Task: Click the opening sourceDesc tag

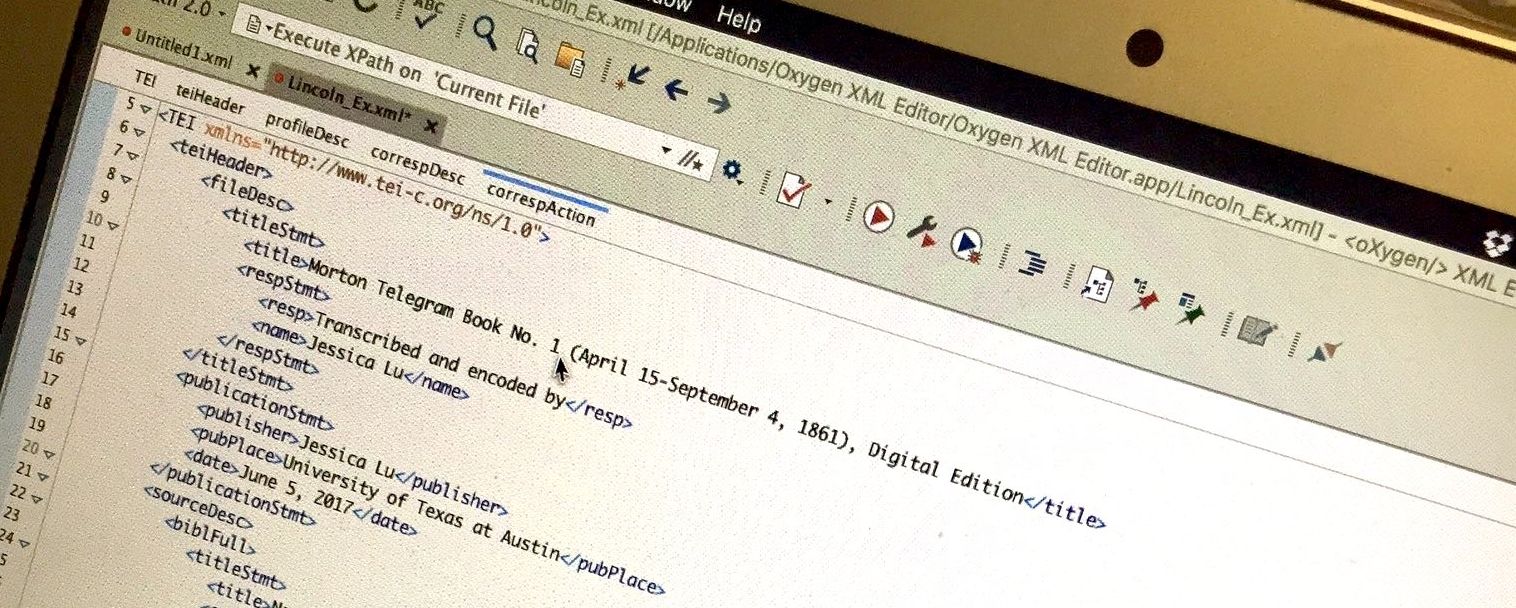Action: click(x=198, y=508)
